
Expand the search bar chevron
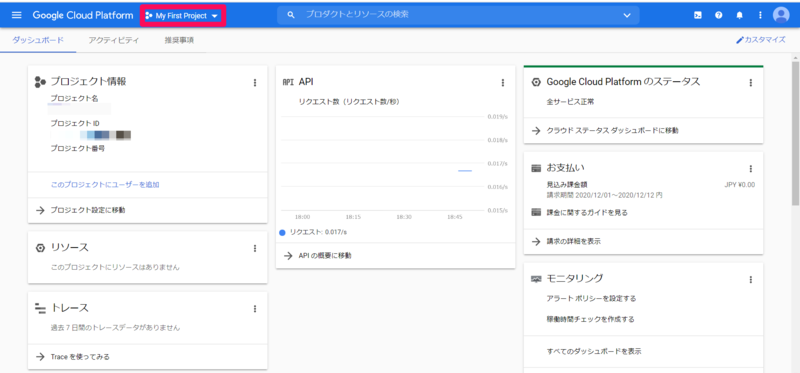627,15
